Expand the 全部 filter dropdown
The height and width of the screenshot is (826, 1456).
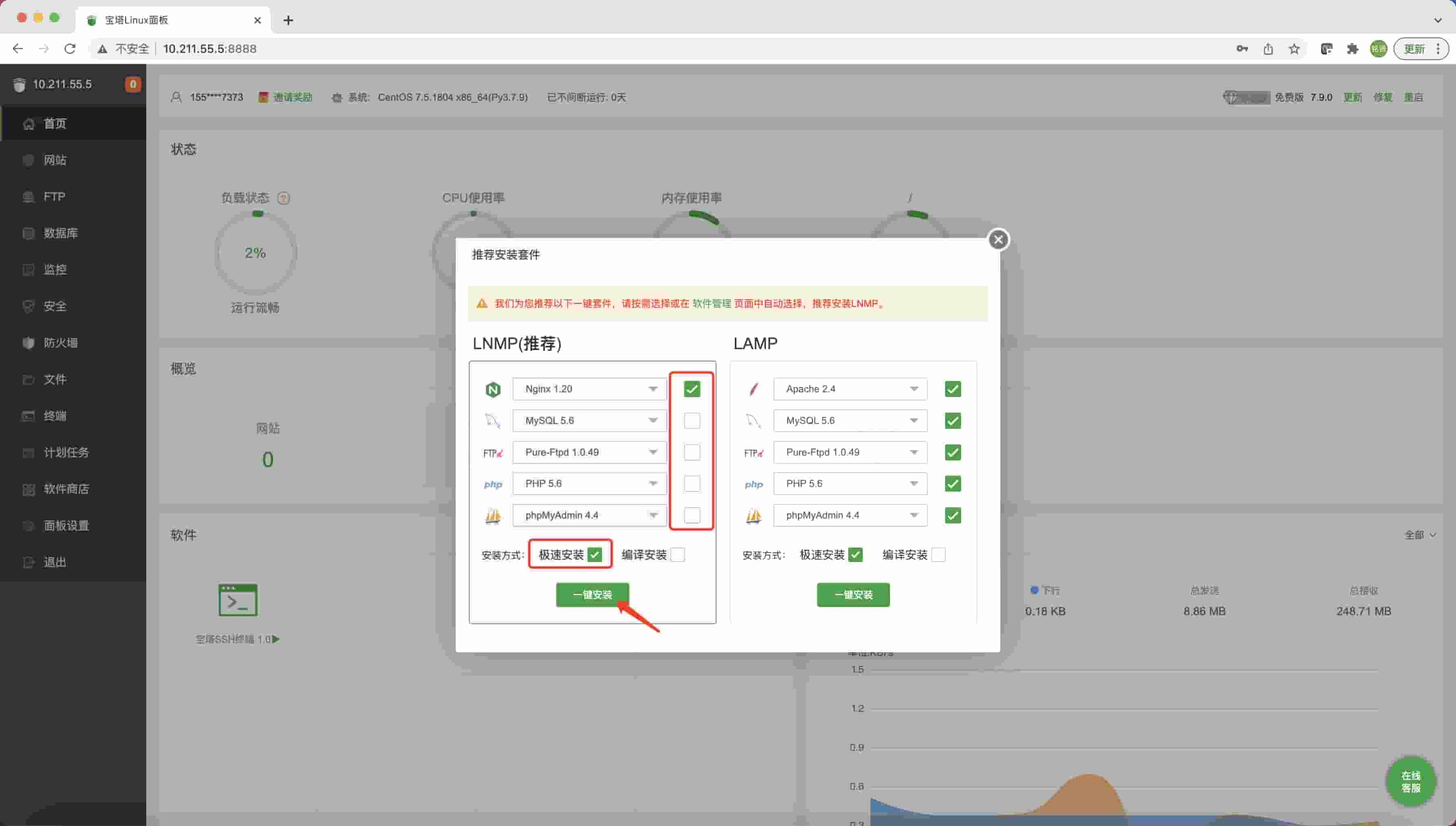tap(1420, 535)
